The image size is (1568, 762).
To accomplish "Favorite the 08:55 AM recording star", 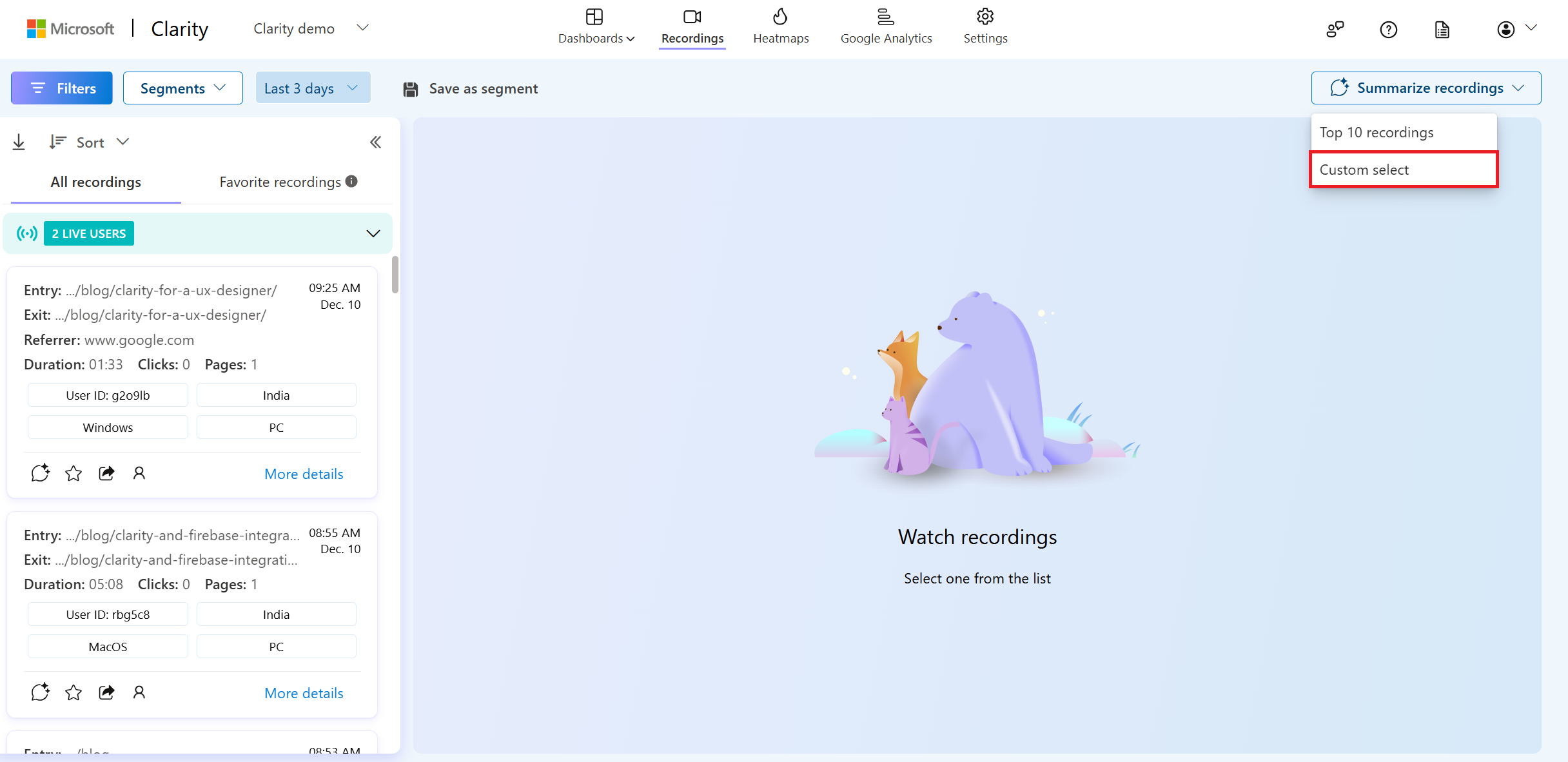I will pyautogui.click(x=73, y=692).
